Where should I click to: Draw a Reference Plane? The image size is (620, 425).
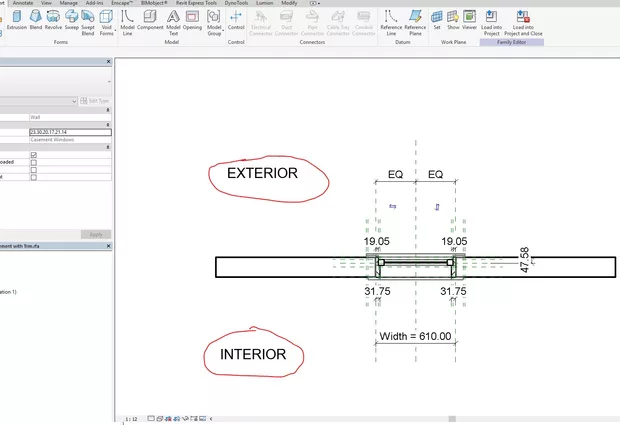point(415,20)
